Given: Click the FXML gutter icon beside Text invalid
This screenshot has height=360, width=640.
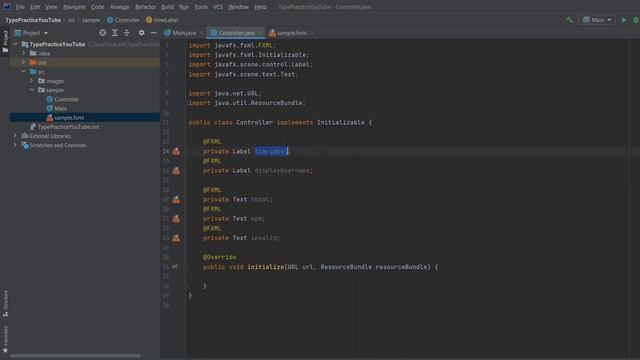Looking at the screenshot, I should click(x=176, y=238).
